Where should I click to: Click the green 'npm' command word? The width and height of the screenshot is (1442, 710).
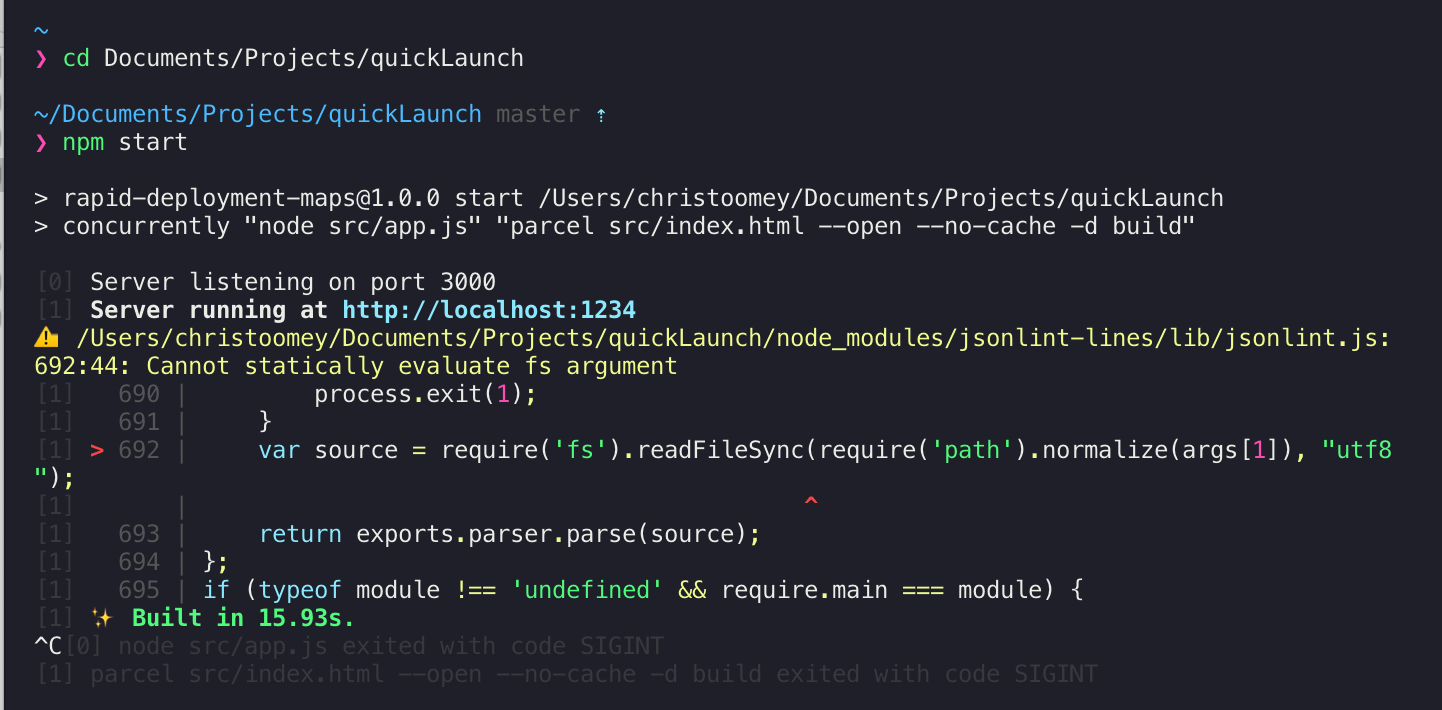(x=83, y=143)
